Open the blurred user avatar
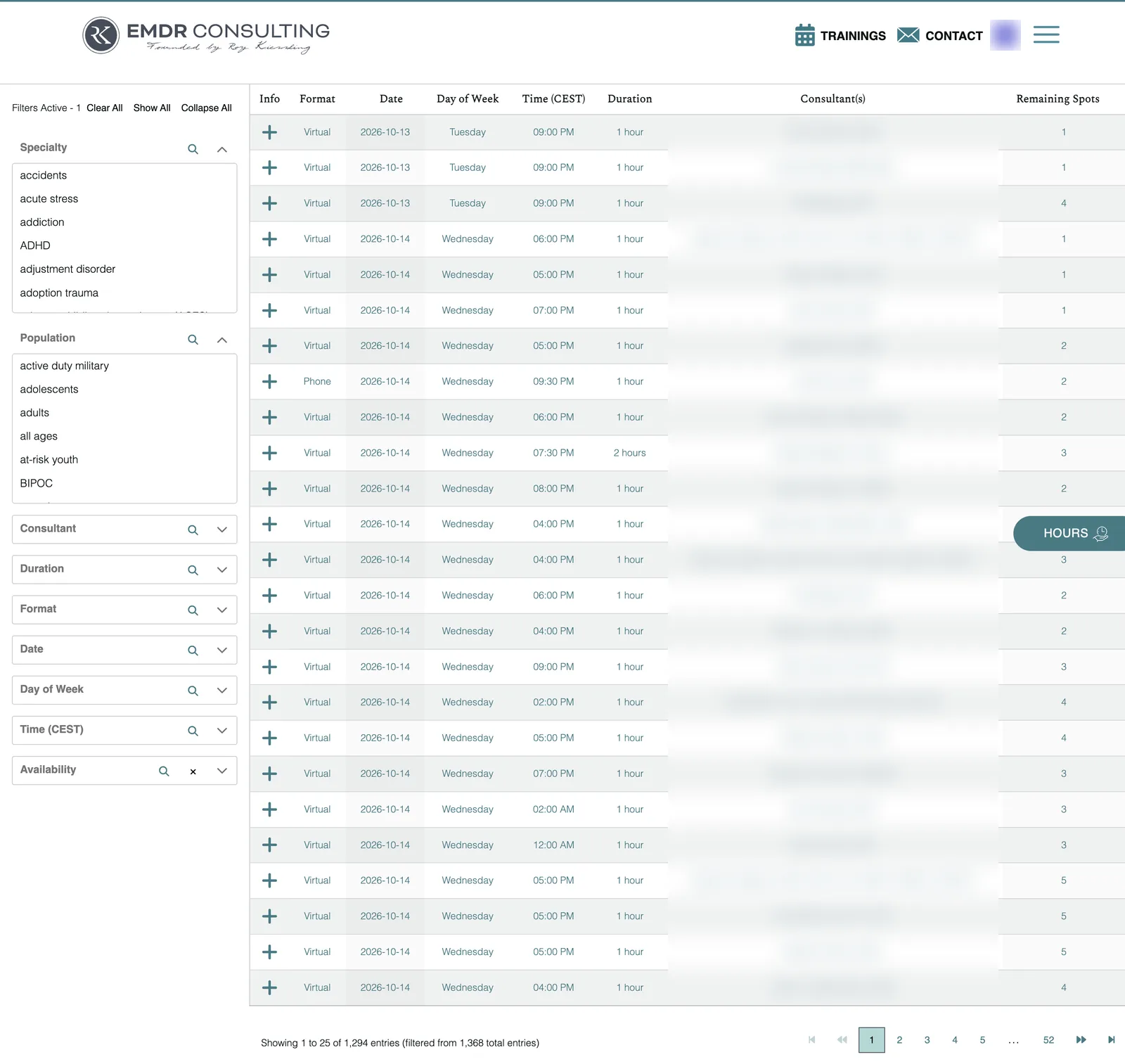 pos(1005,34)
